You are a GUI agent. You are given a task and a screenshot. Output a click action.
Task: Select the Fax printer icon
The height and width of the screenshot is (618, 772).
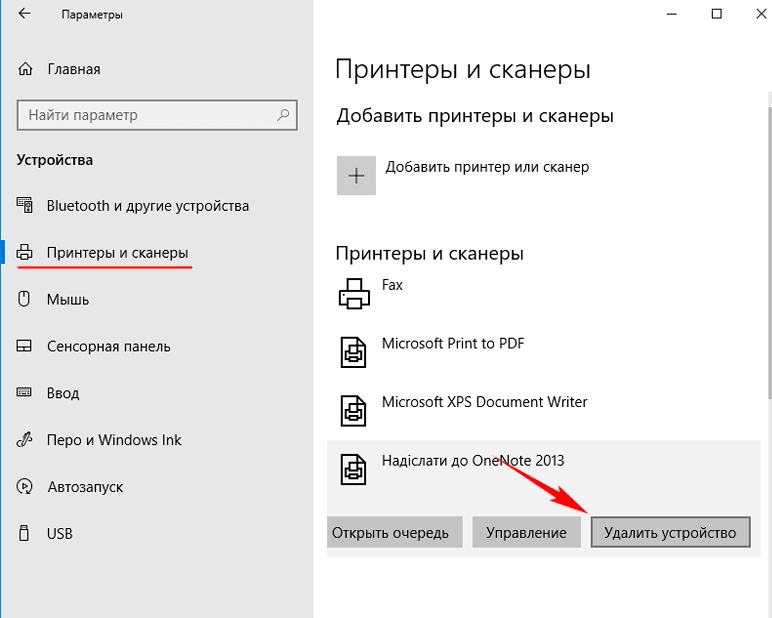[355, 292]
